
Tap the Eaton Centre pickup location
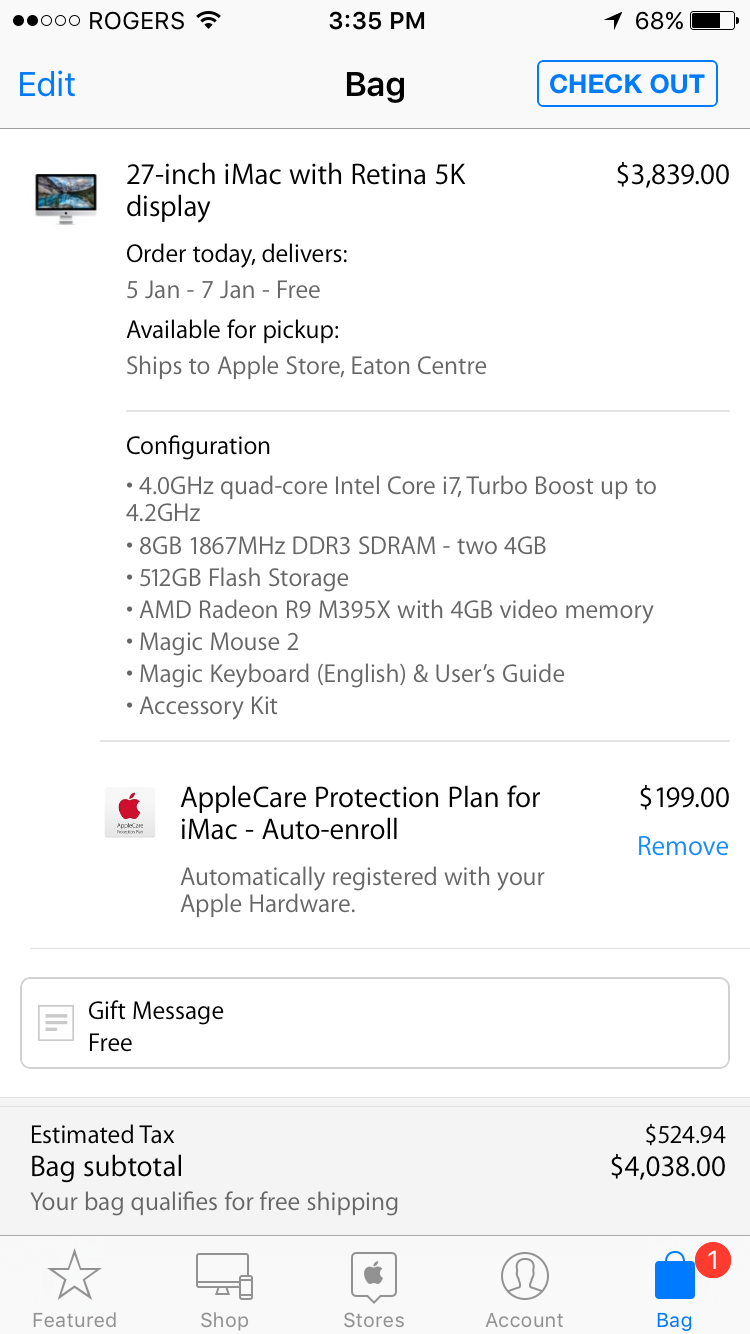[x=306, y=366]
